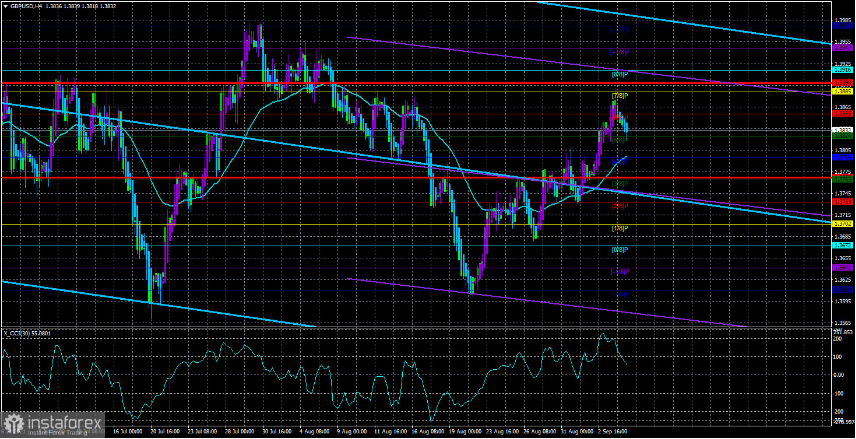Click the InstaForex logo watermark

click(x=52, y=425)
